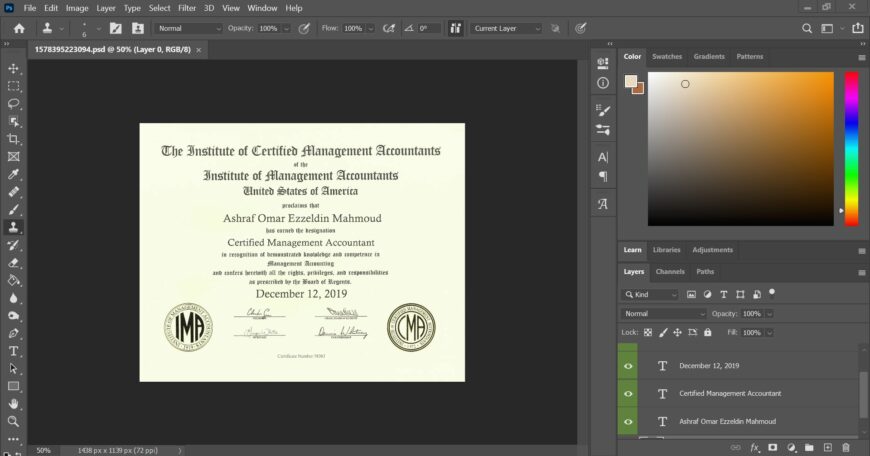Open the Glyphs panel icon
Image resolution: width=870 pixels, height=456 pixels.
(x=603, y=204)
